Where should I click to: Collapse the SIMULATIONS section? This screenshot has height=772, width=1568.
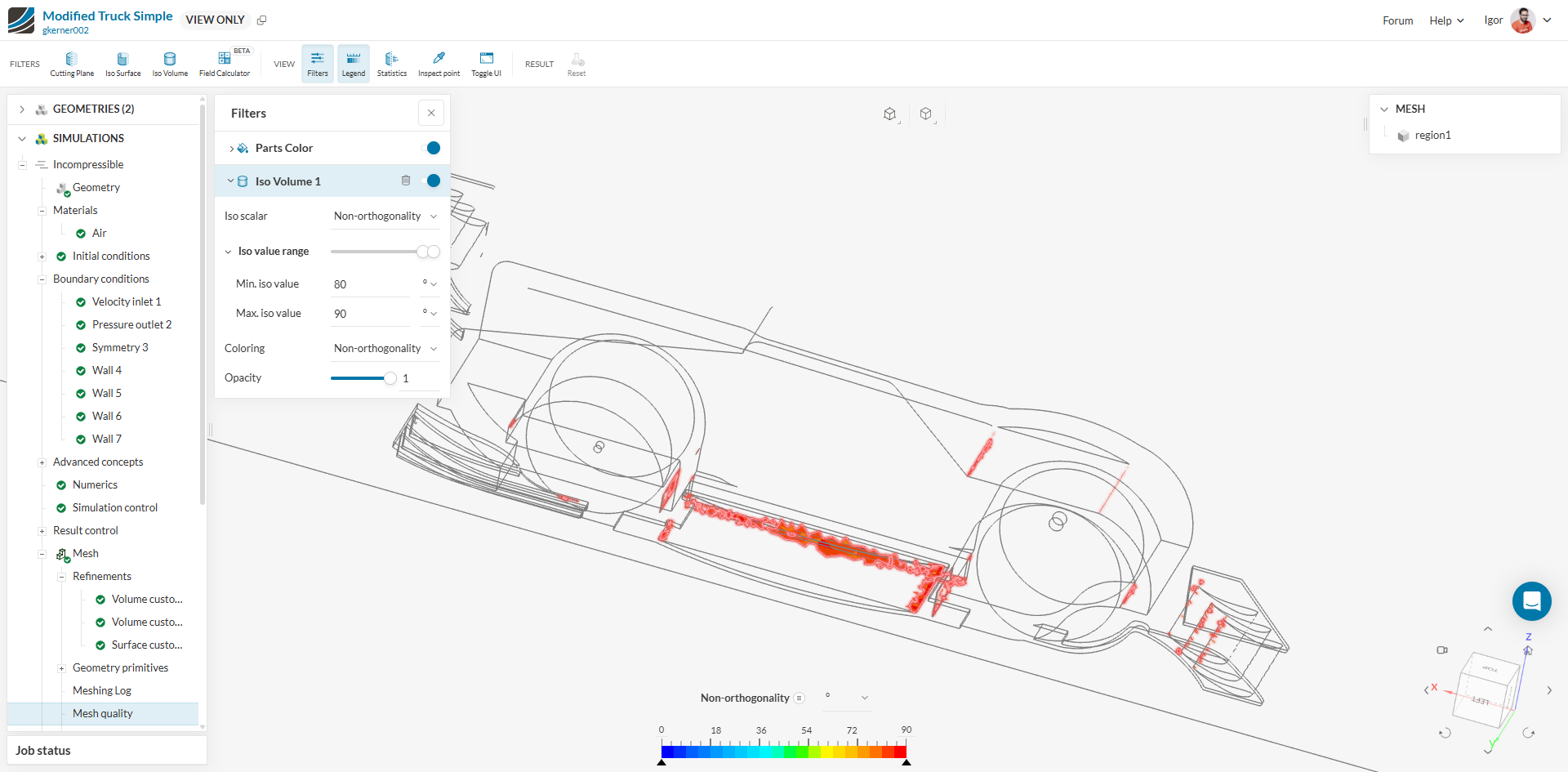[22, 138]
